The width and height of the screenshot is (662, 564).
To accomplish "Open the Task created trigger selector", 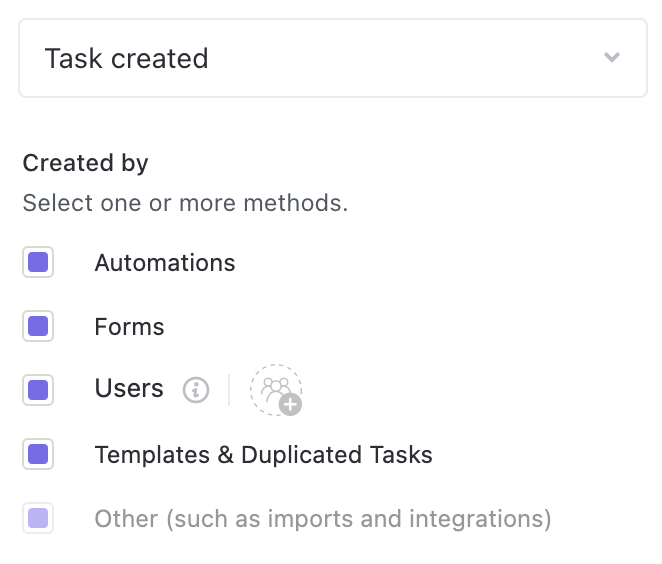I will pos(332,58).
